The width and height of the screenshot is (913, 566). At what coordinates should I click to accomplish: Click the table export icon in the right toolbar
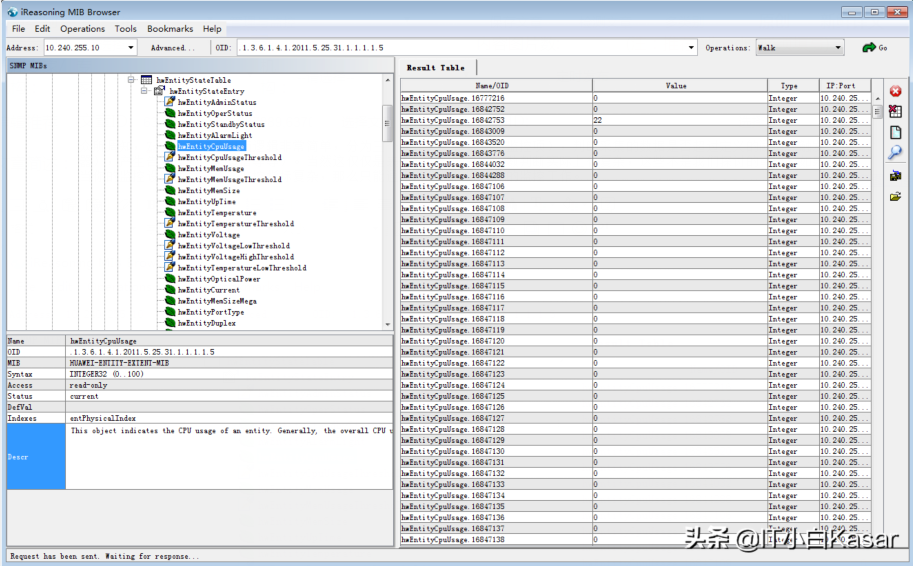pos(895,111)
